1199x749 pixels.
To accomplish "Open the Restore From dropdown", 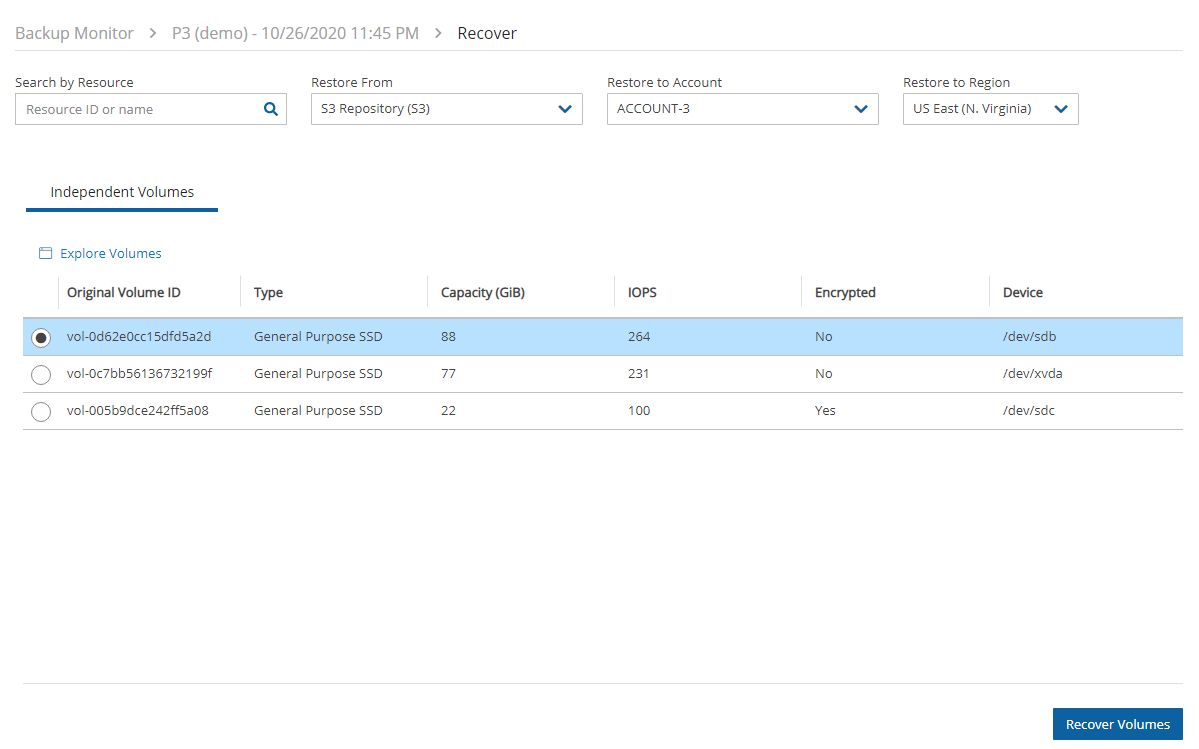I will [446, 109].
